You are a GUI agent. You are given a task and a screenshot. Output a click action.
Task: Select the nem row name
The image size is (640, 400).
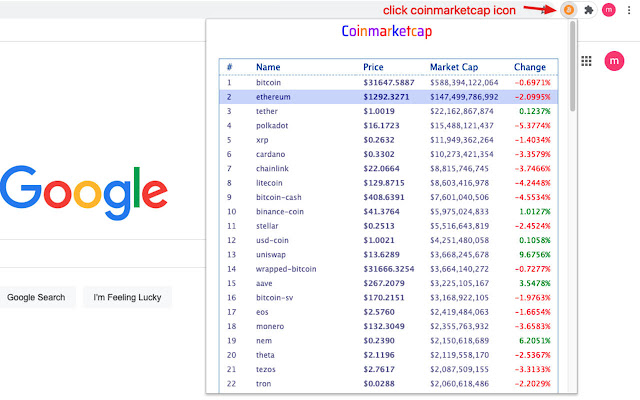(264, 340)
